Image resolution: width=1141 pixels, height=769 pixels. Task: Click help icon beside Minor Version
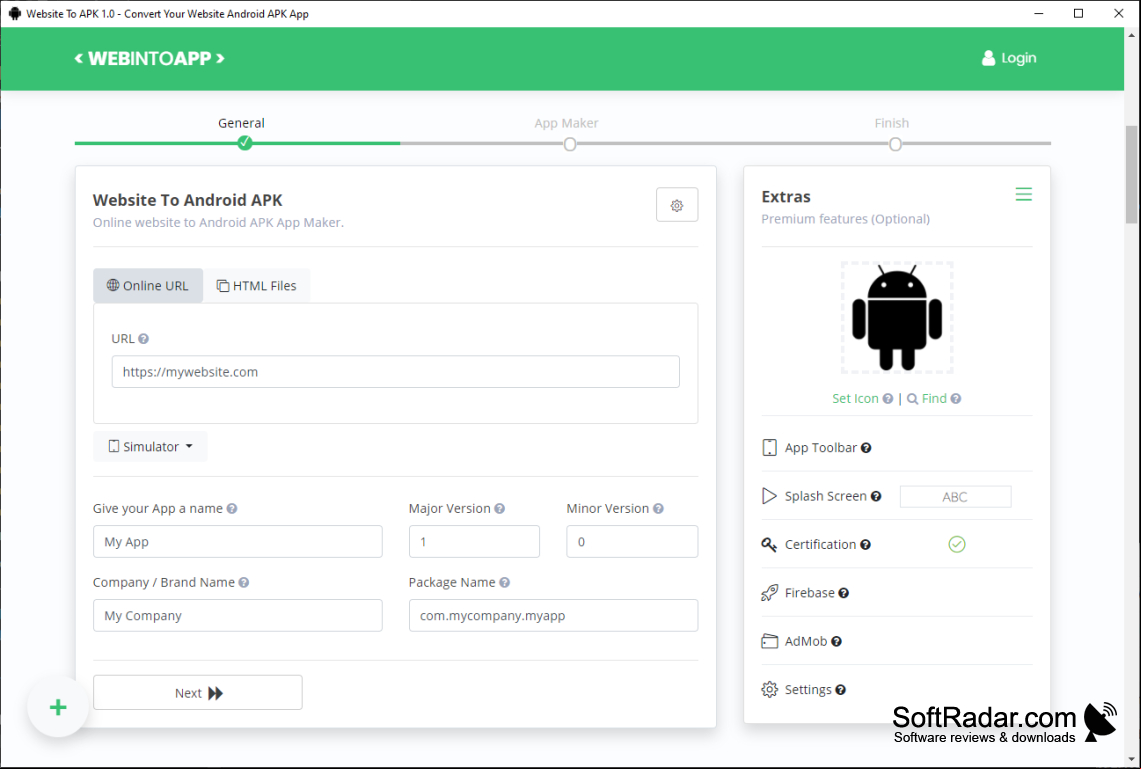click(658, 509)
